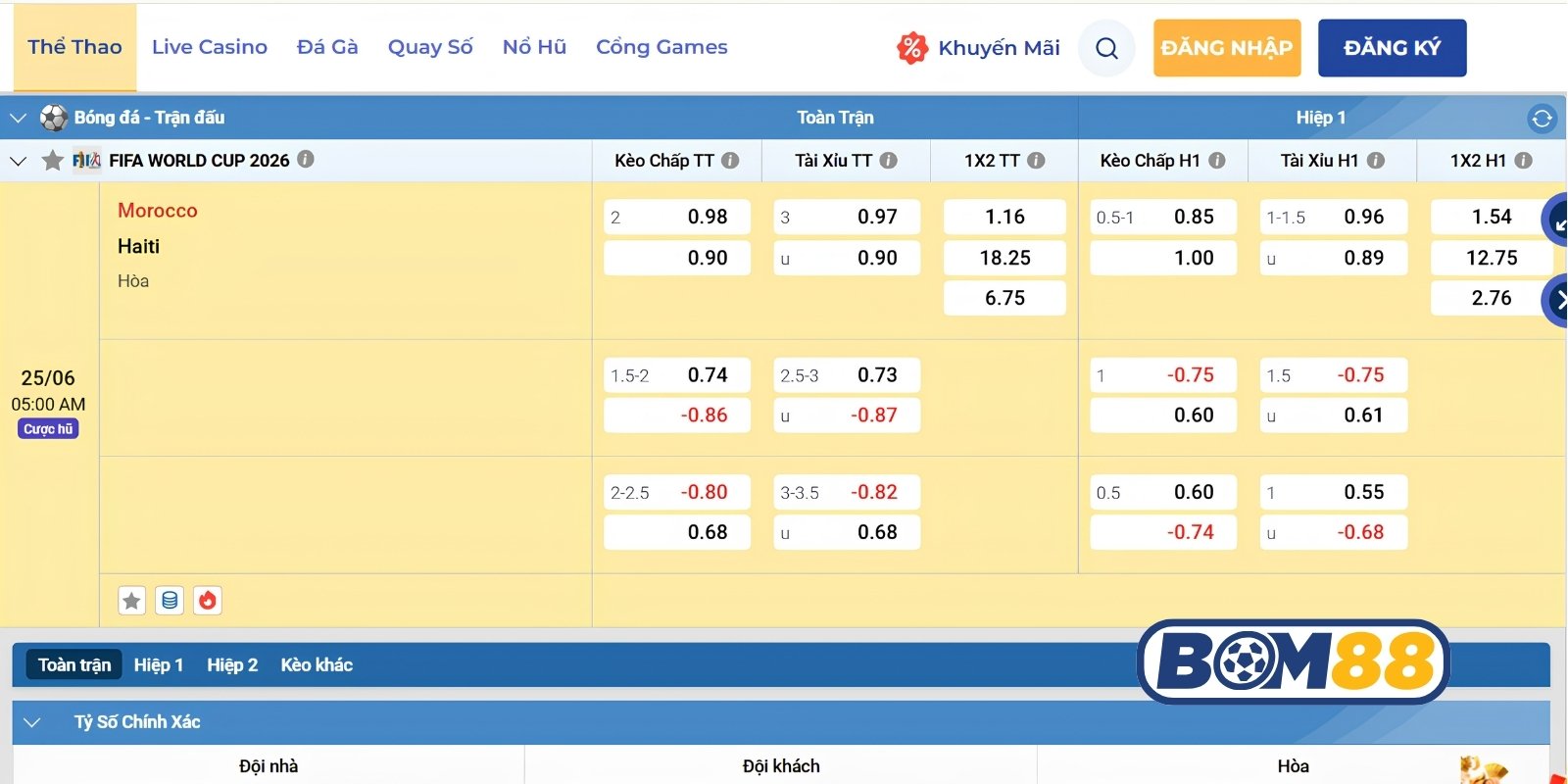Viewport: 1568px width, 784px height.
Task: Click the refresh odds icon
Action: (x=1542, y=119)
